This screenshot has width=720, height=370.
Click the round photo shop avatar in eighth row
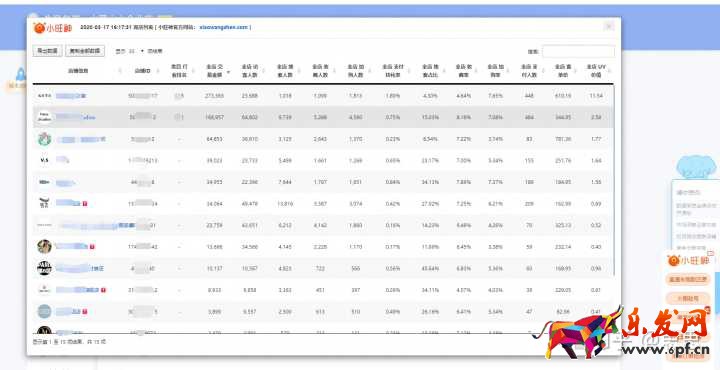[45, 247]
